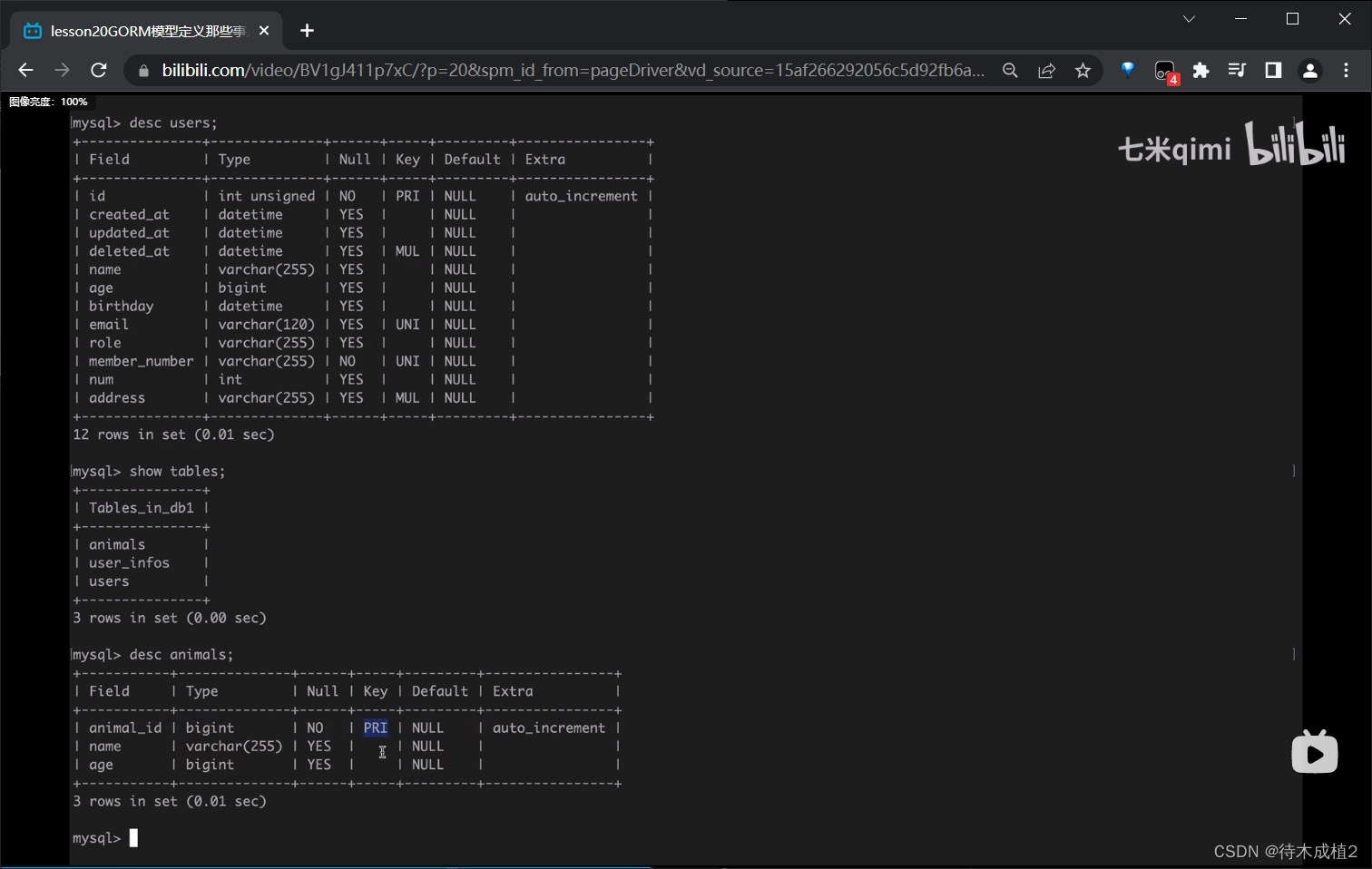Click the UNI key of email
Image resolution: width=1372 pixels, height=869 pixels.
pos(407,325)
